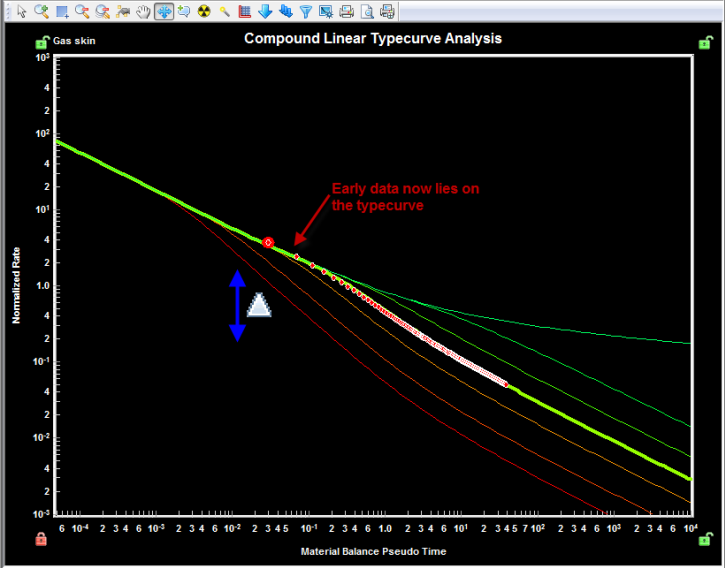Viewport: 725px width, 568px height.
Task: Open the red grid lines tool
Action: pyautogui.click(x=245, y=12)
